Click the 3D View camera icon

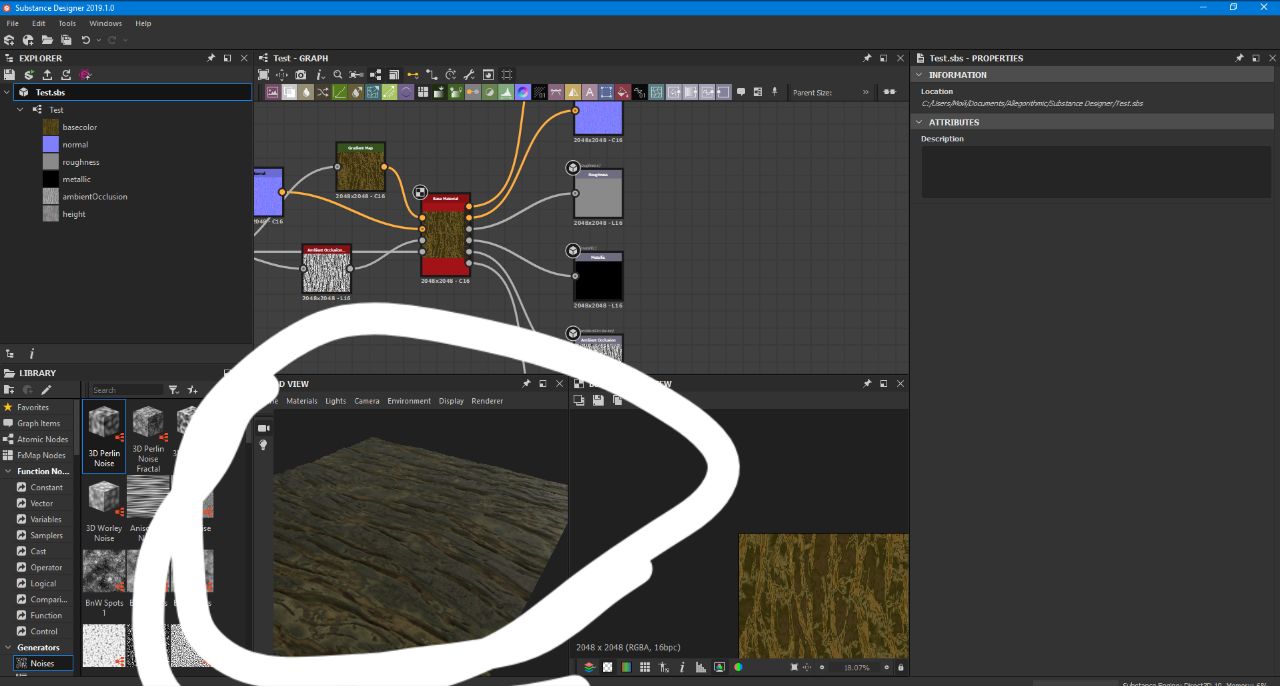click(x=264, y=428)
